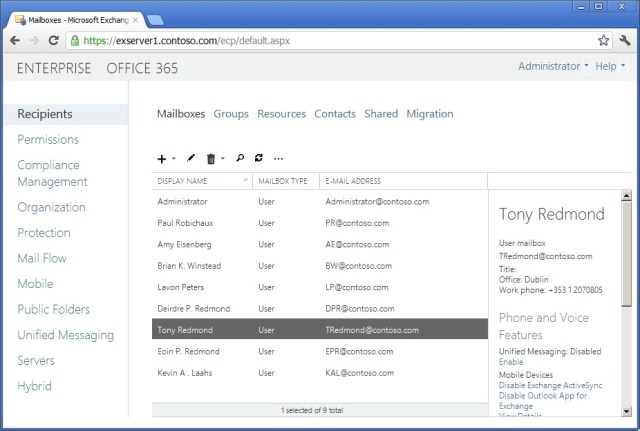Click the New mailbox plus icon
Image resolution: width=640 pixels, height=431 pixels.
click(162, 158)
